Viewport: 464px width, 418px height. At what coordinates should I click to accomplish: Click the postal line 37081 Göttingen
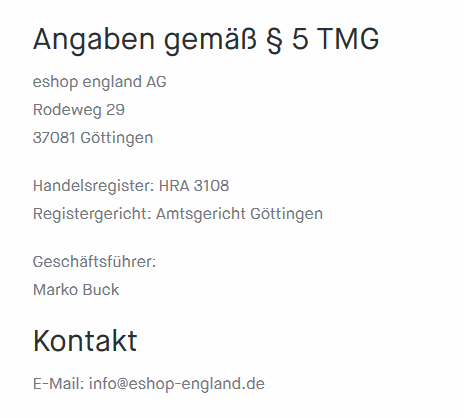point(93,138)
